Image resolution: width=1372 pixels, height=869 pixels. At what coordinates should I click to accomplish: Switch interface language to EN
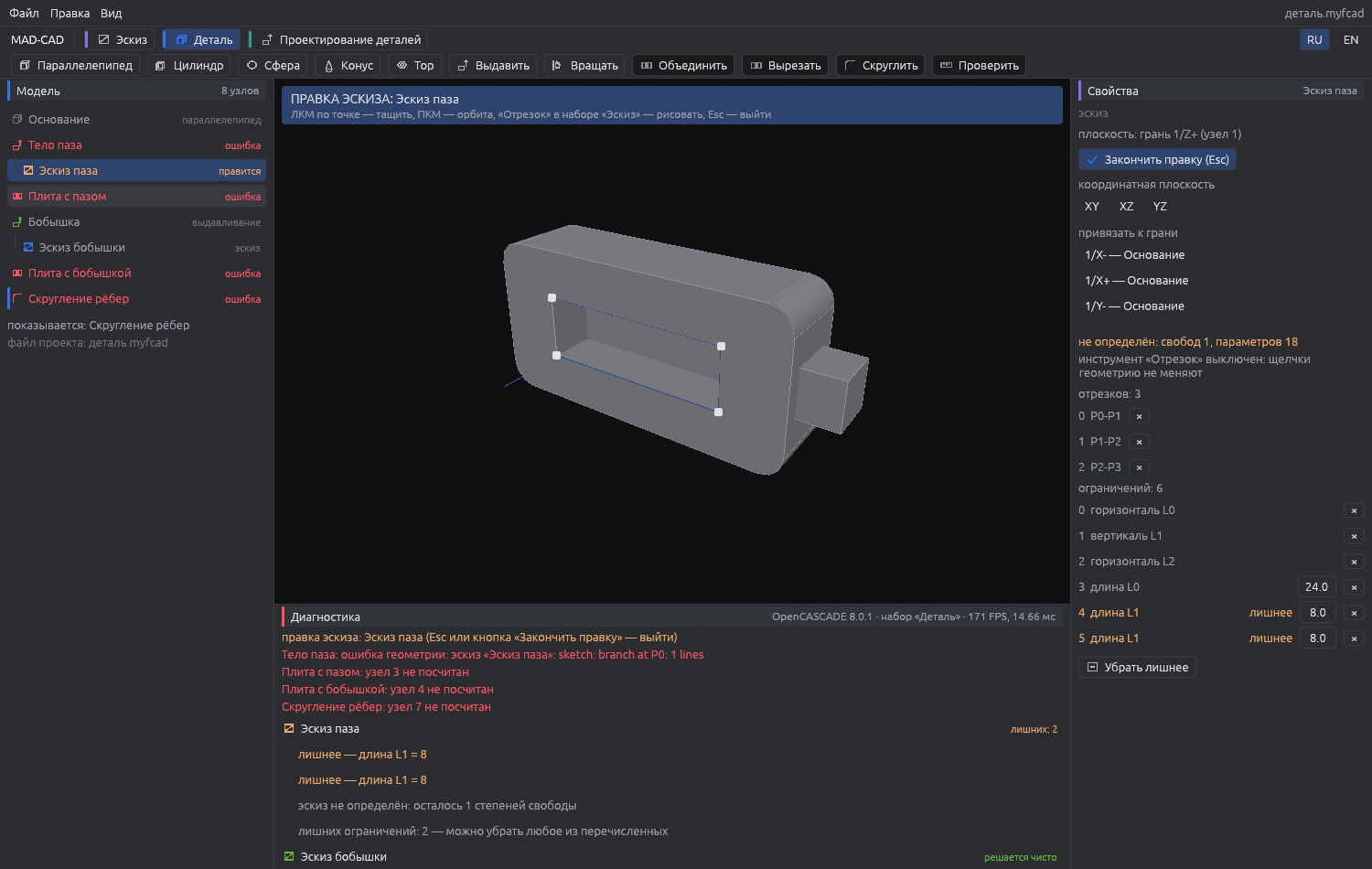click(1351, 39)
